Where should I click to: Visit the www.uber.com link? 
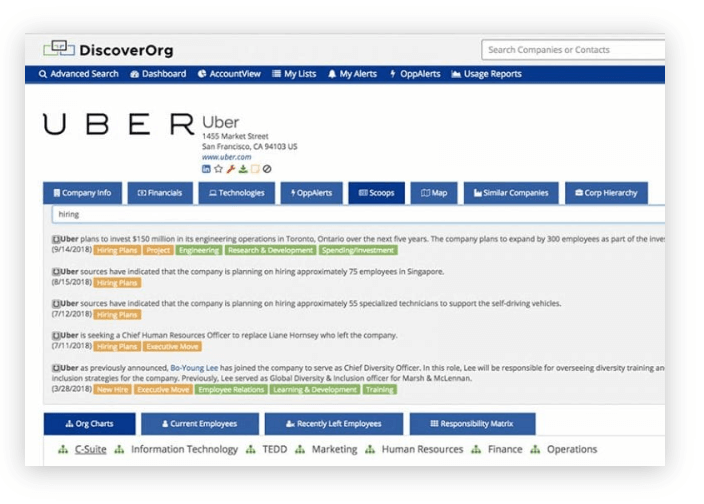(226, 157)
